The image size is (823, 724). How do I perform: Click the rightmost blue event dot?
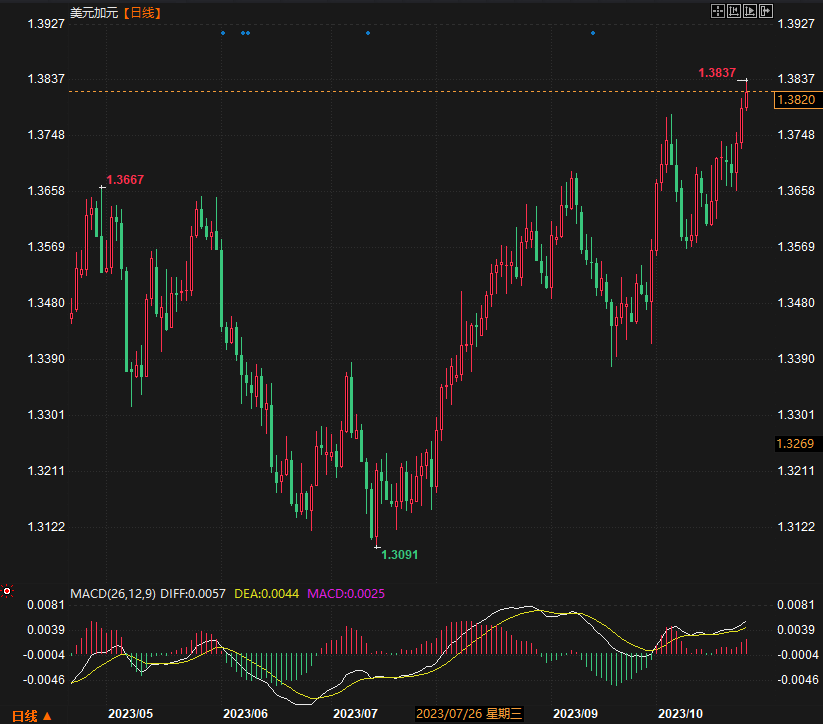pos(593,33)
